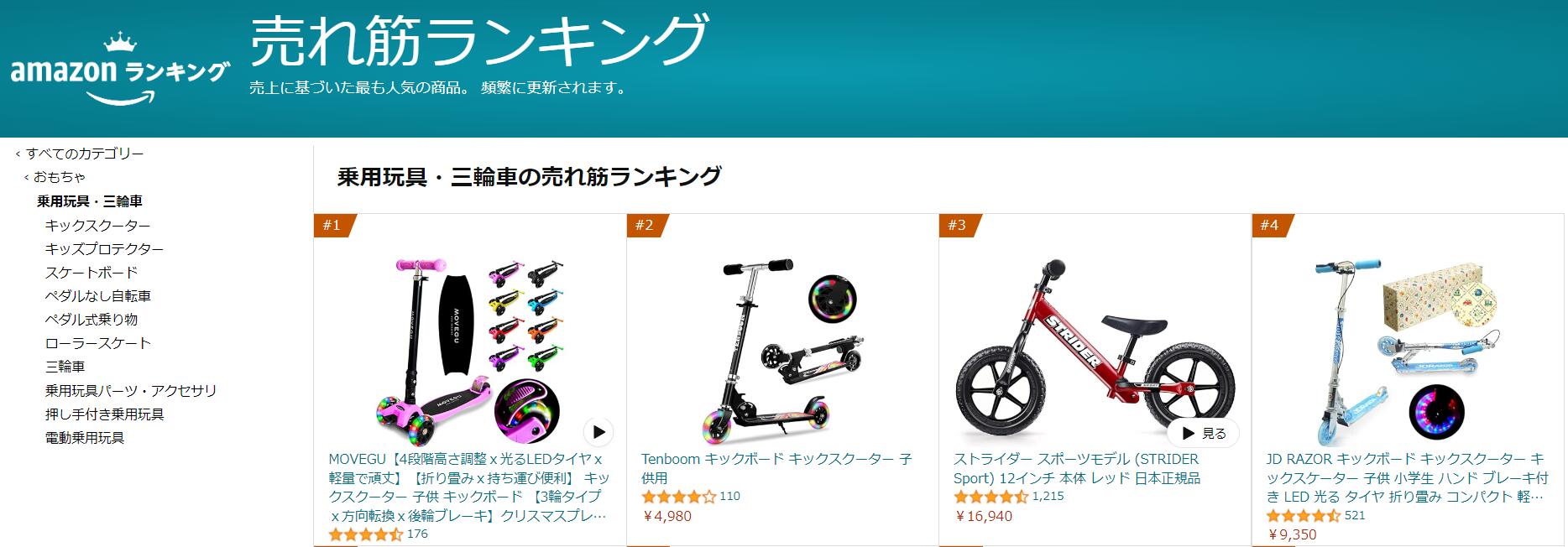
Task: Open the キックスクーター category
Action: coord(98,226)
